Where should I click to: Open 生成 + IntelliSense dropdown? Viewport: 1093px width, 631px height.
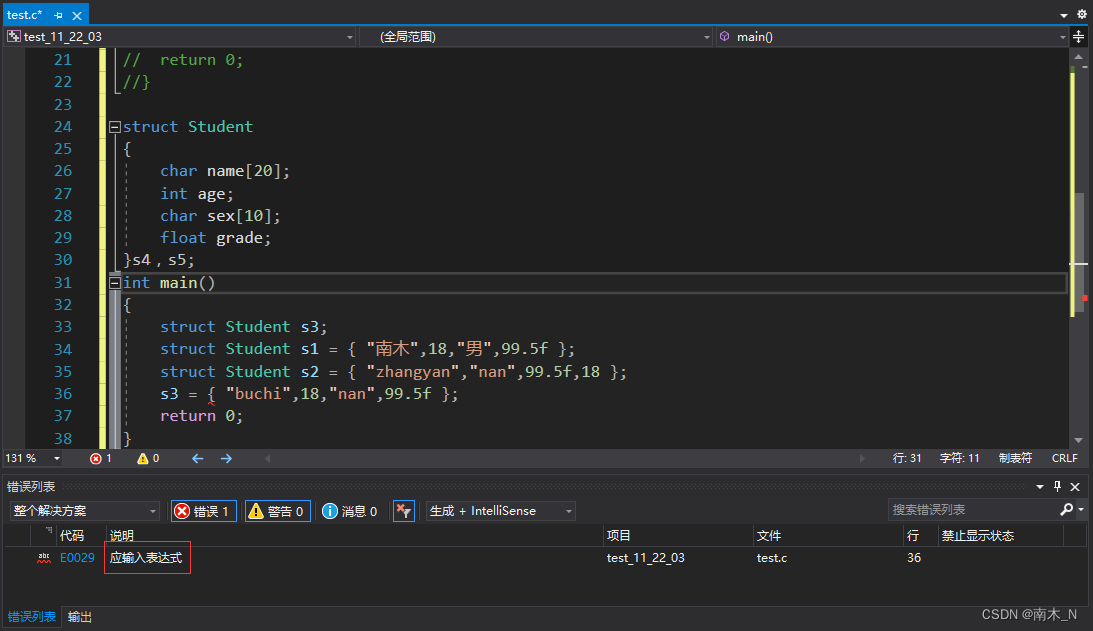tap(500, 511)
